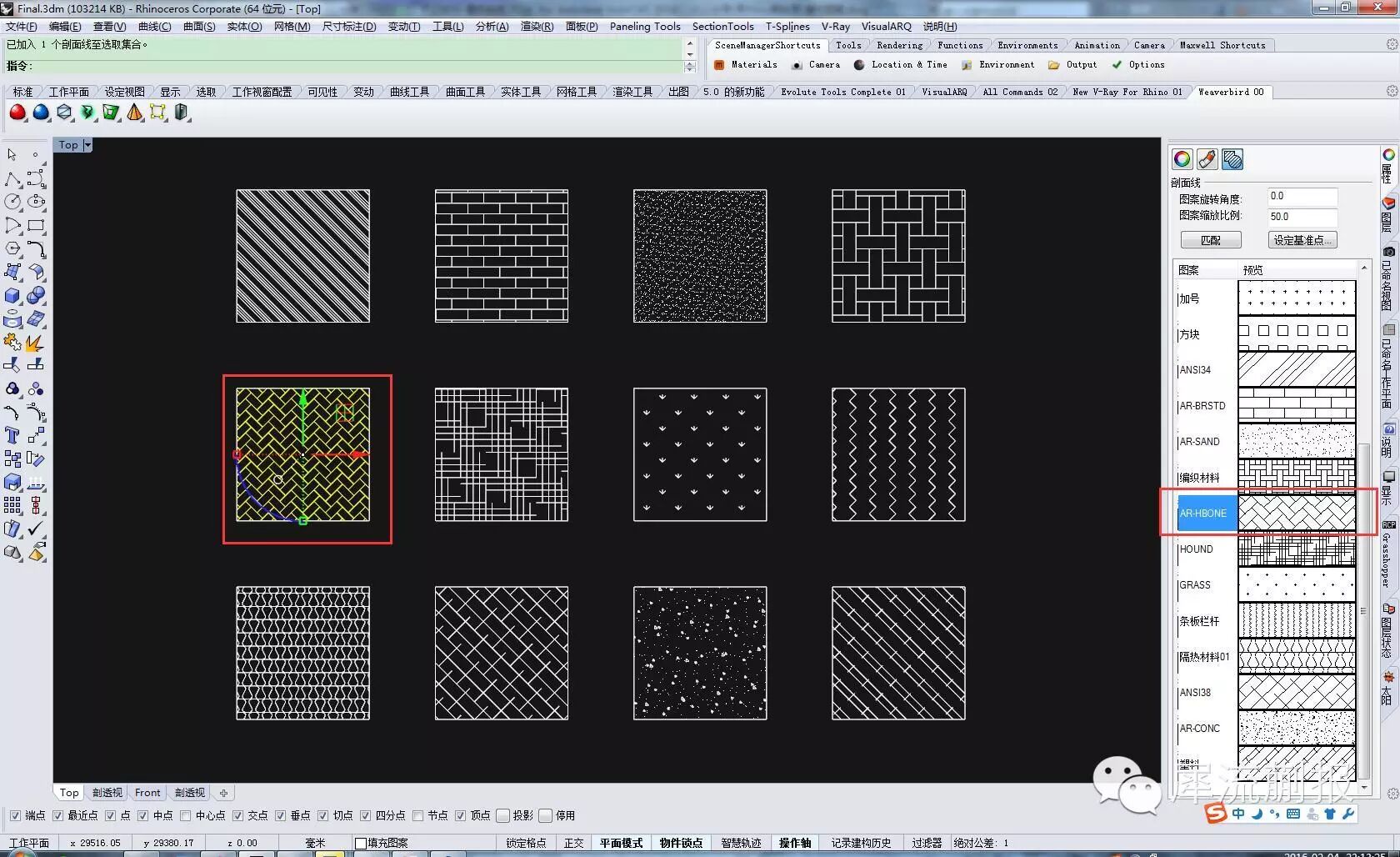Screen dimensions: 1400x857
Task: Open the hatch properties icon in panel
Action: [x=1232, y=159]
